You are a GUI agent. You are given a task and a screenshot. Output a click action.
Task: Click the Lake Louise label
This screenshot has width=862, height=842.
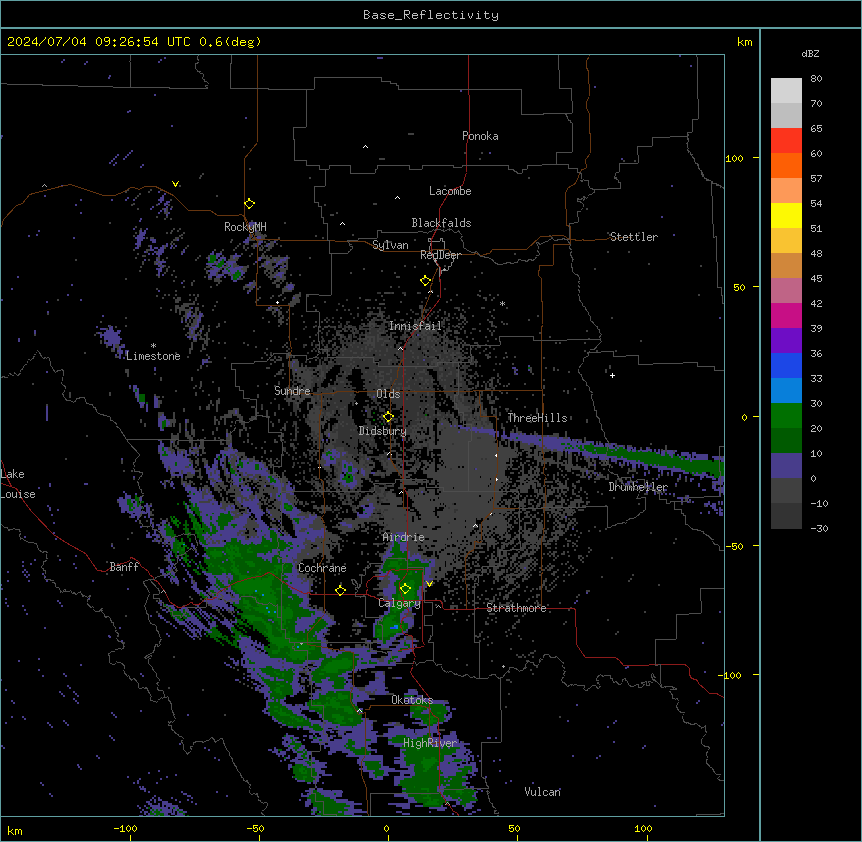coord(18,484)
